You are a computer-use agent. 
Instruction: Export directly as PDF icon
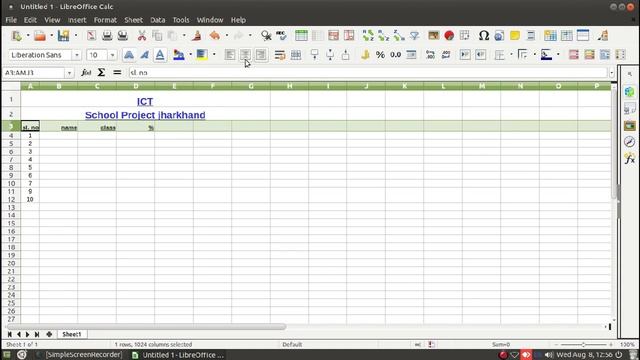91,36
